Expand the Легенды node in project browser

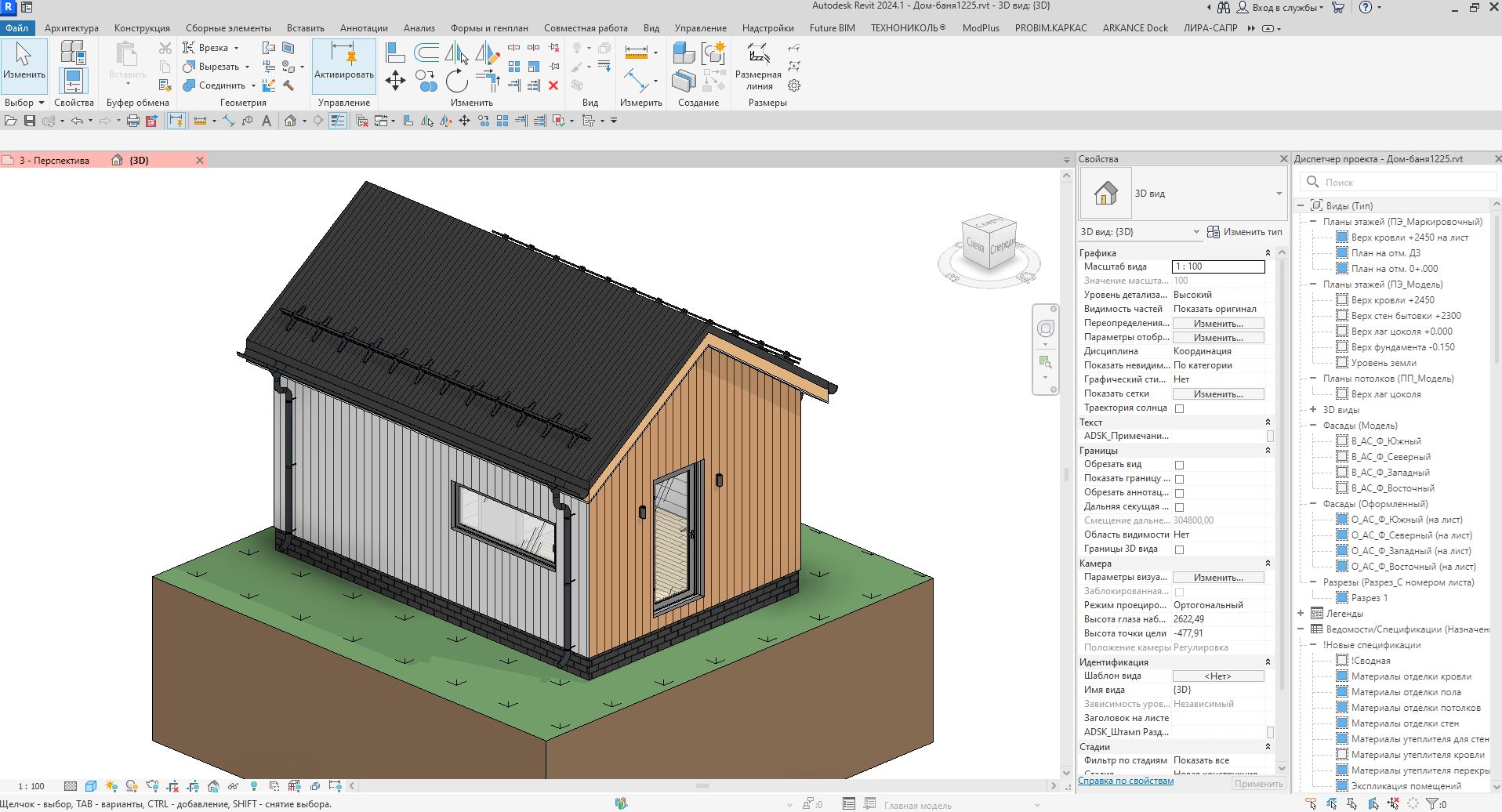(x=1301, y=614)
